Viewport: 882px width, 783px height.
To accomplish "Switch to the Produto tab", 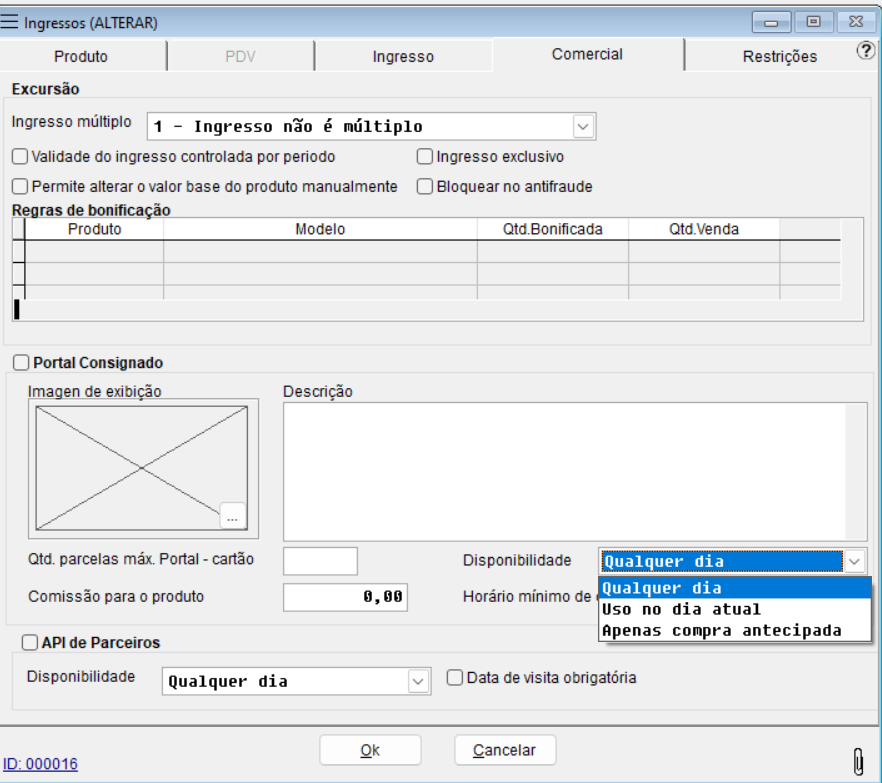I will pos(81,57).
